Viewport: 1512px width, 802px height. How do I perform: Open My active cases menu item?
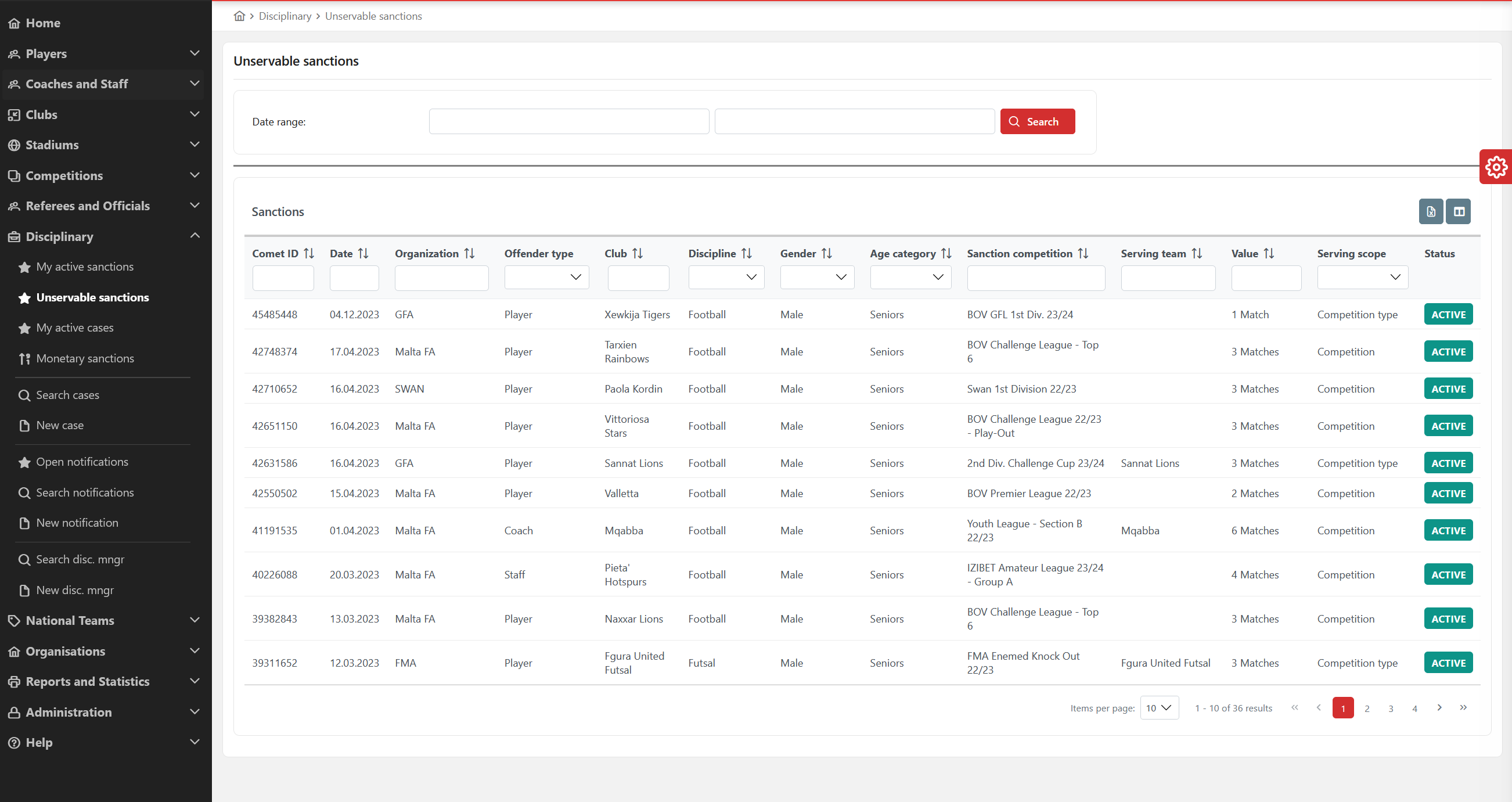pos(74,328)
